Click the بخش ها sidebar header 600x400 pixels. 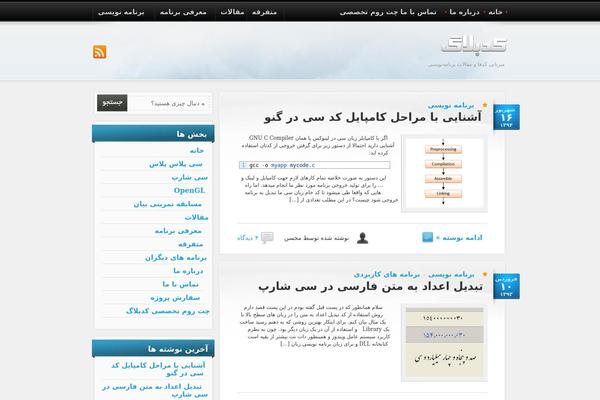click(153, 134)
